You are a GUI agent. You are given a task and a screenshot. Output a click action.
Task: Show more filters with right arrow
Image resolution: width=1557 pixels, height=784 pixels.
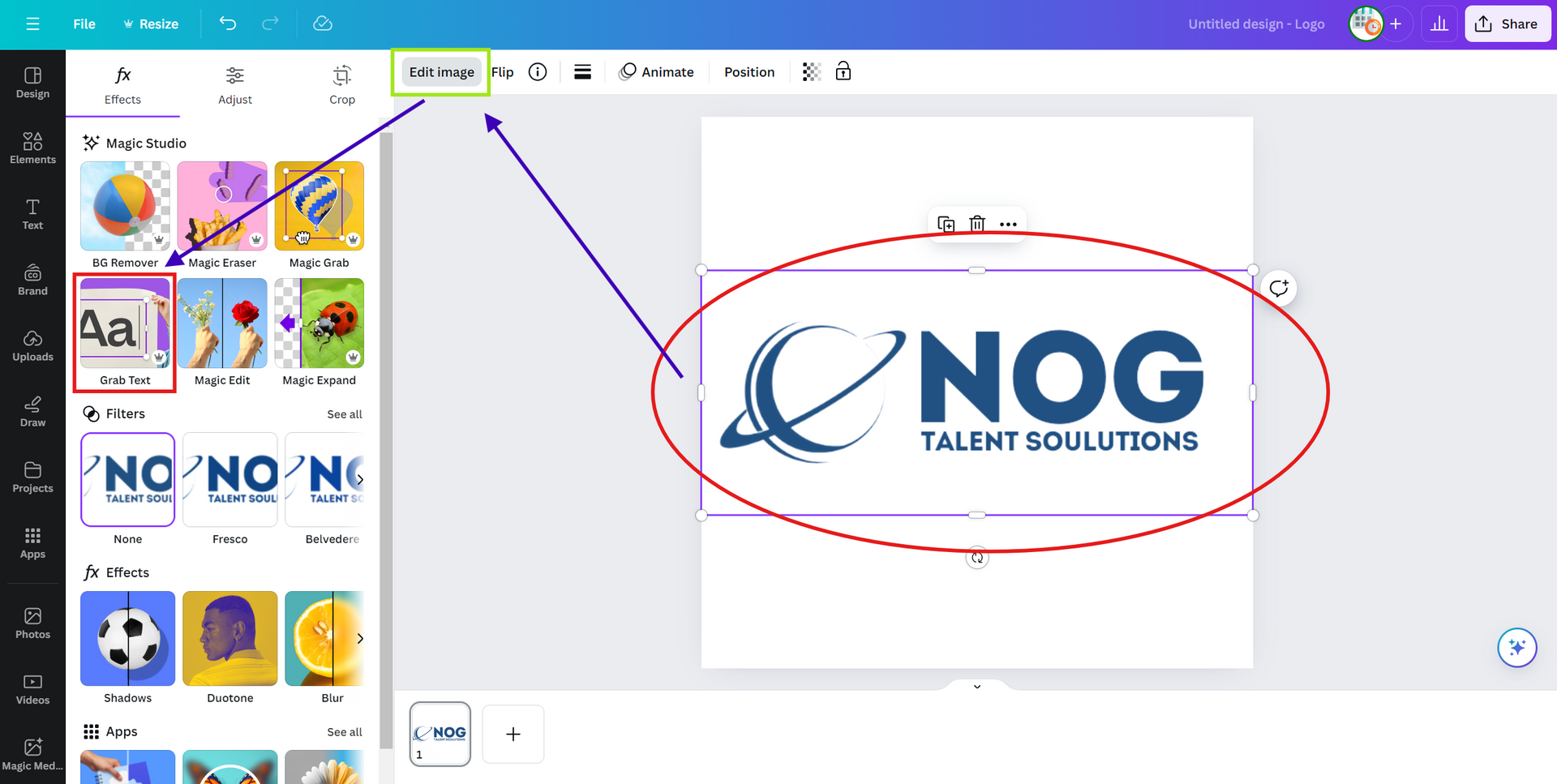point(360,479)
